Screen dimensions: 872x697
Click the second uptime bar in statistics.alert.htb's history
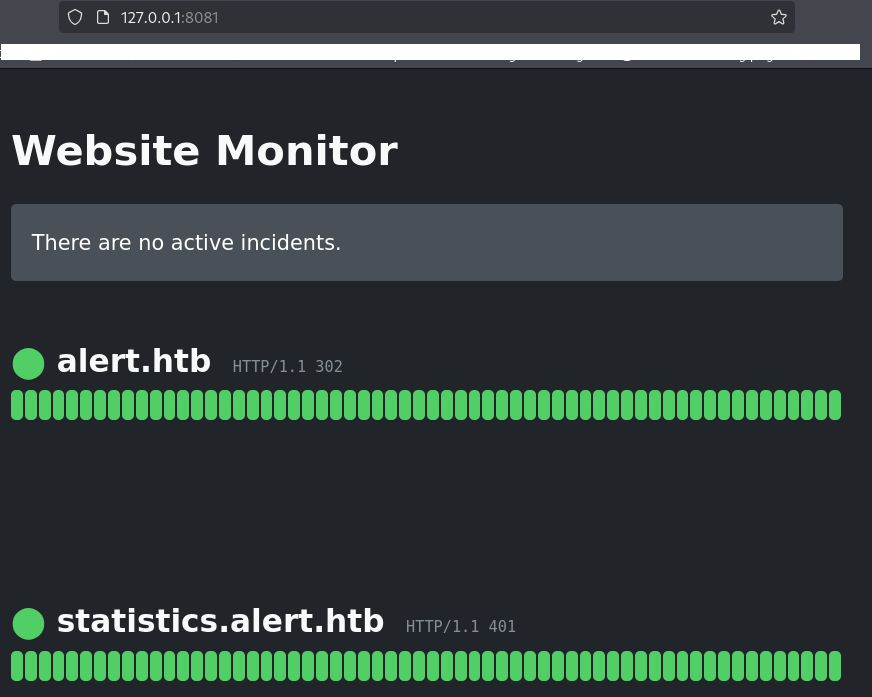(x=31, y=665)
